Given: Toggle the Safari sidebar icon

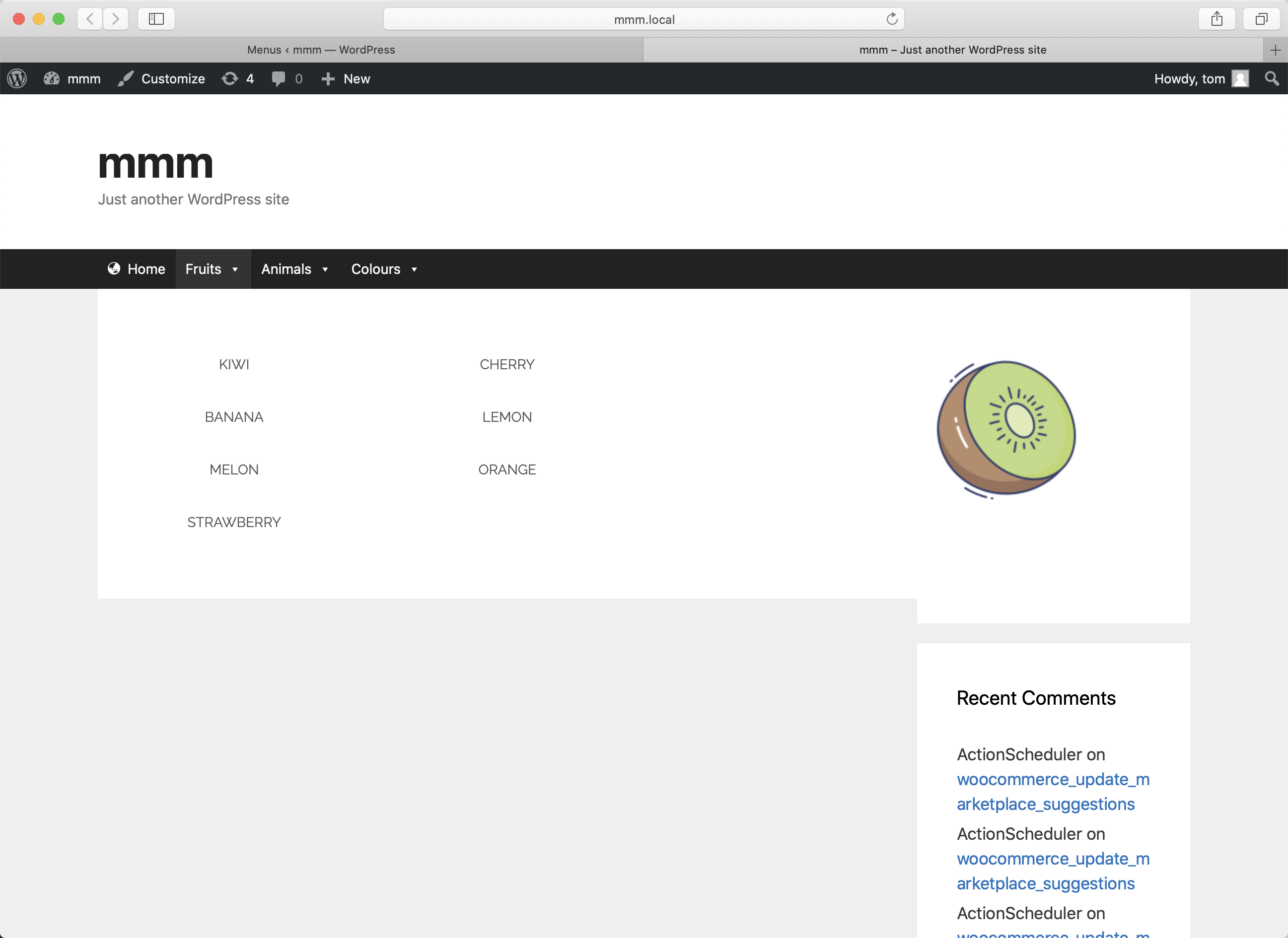Looking at the screenshot, I should pos(156,19).
